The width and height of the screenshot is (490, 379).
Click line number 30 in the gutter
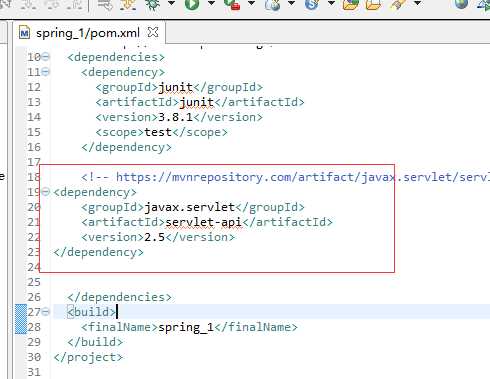[34, 357]
